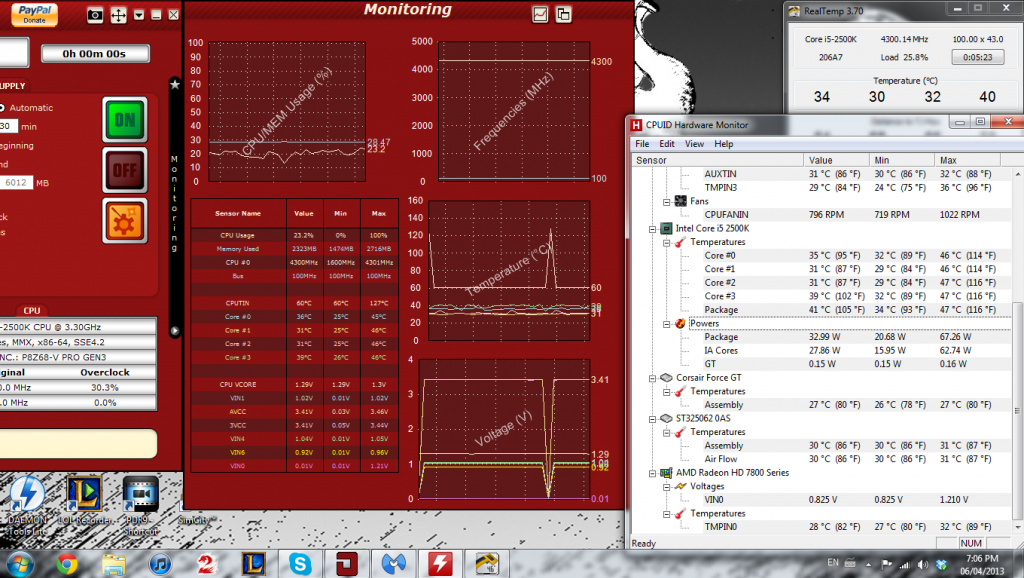The width and height of the screenshot is (1024, 578).
Task: Click the Intel Core i5 2500K chip icon
Action: click(x=665, y=229)
